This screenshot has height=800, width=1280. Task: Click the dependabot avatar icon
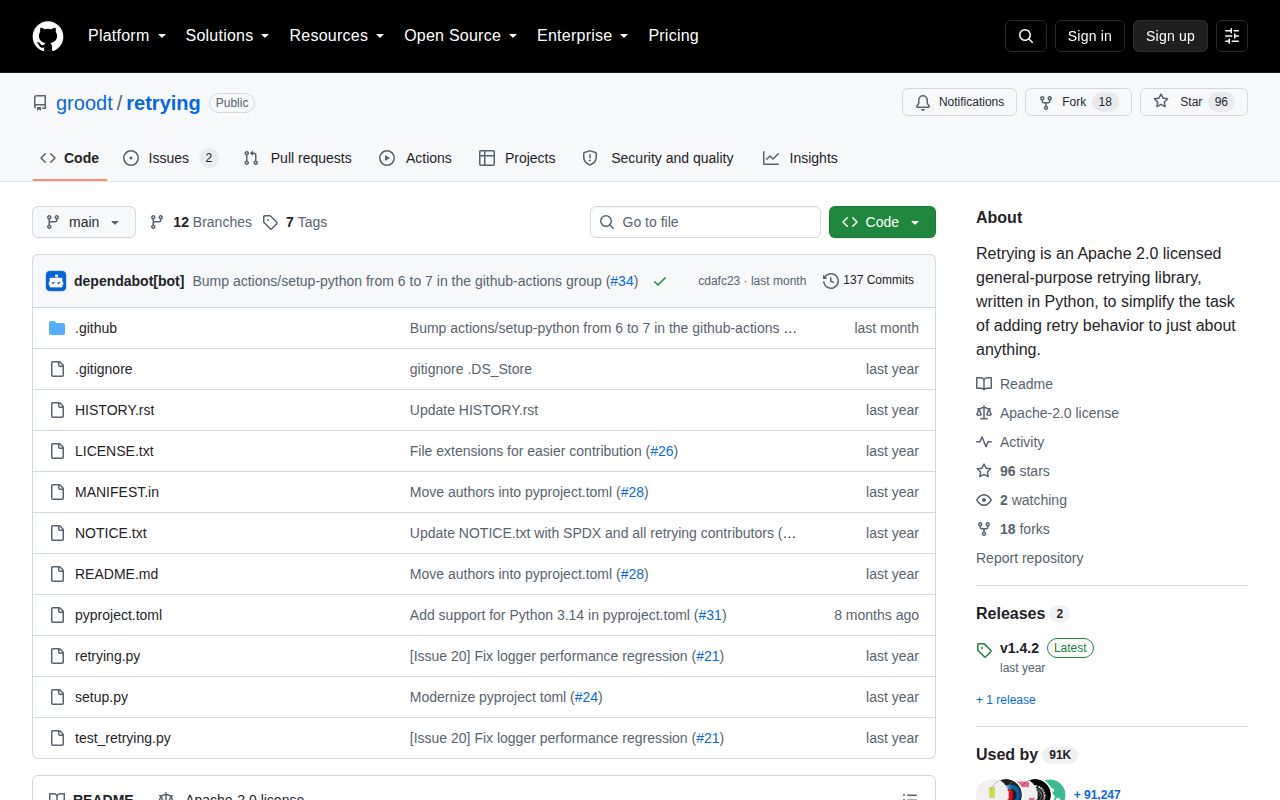point(56,281)
